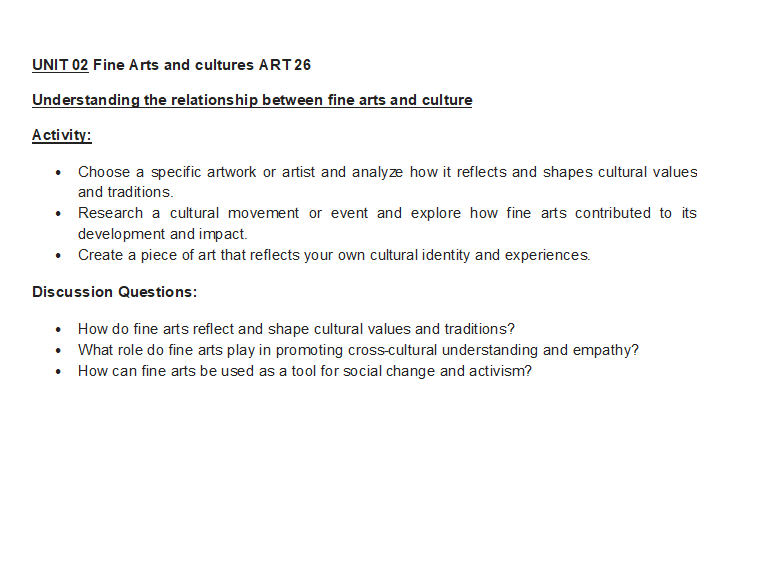
Task: Click the bullet before "How can fine arts be used"
Action: [x=59, y=372]
